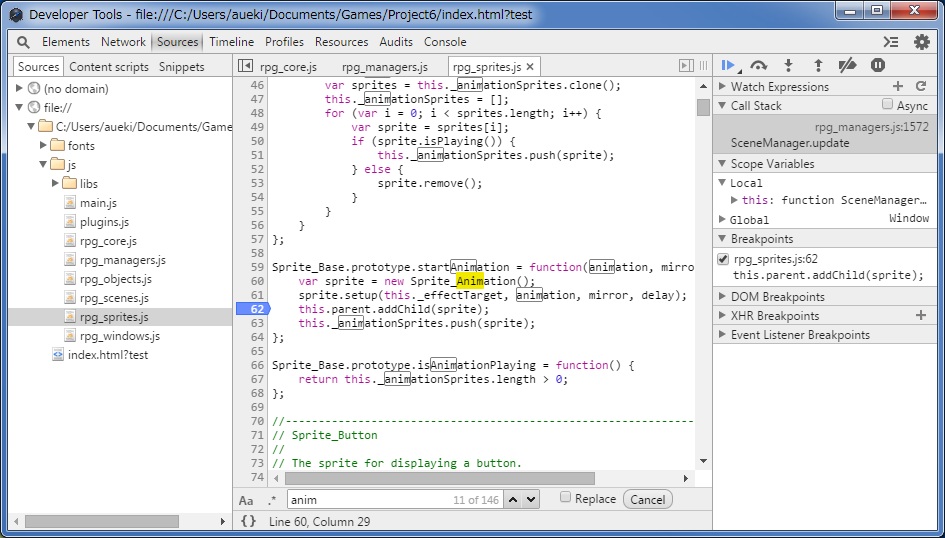Step out of the current function
The width and height of the screenshot is (945, 538).
[x=818, y=66]
